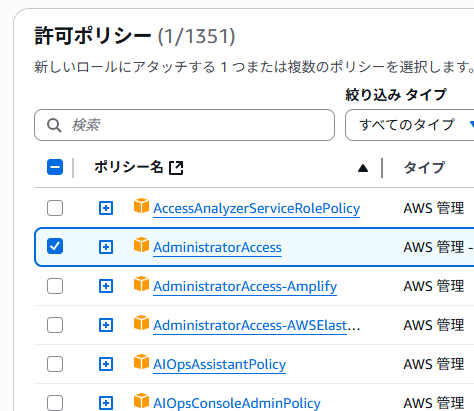Open the AIOpsConsoleAdminPolicy link
Image resolution: width=474 pixels, height=411 pixels.
pos(237,403)
